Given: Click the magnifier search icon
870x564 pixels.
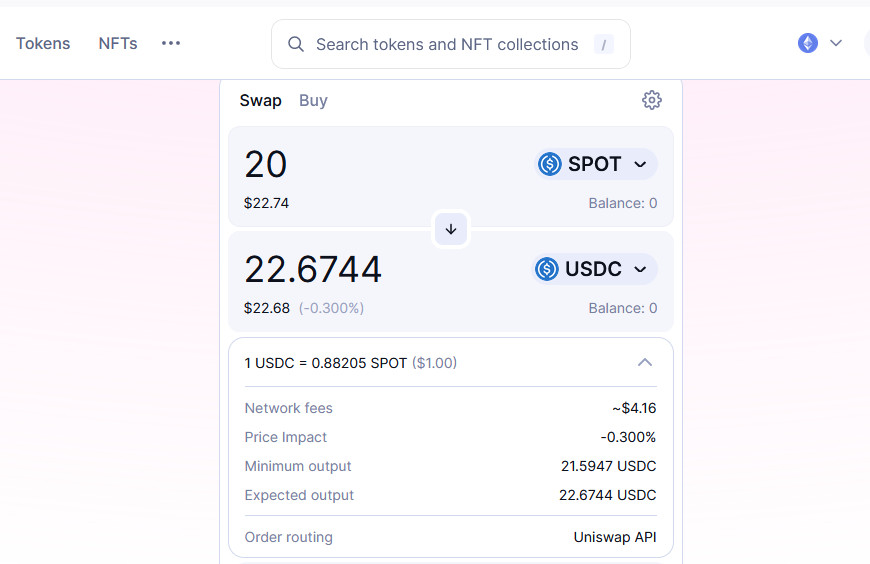Looking at the screenshot, I should 296,44.
